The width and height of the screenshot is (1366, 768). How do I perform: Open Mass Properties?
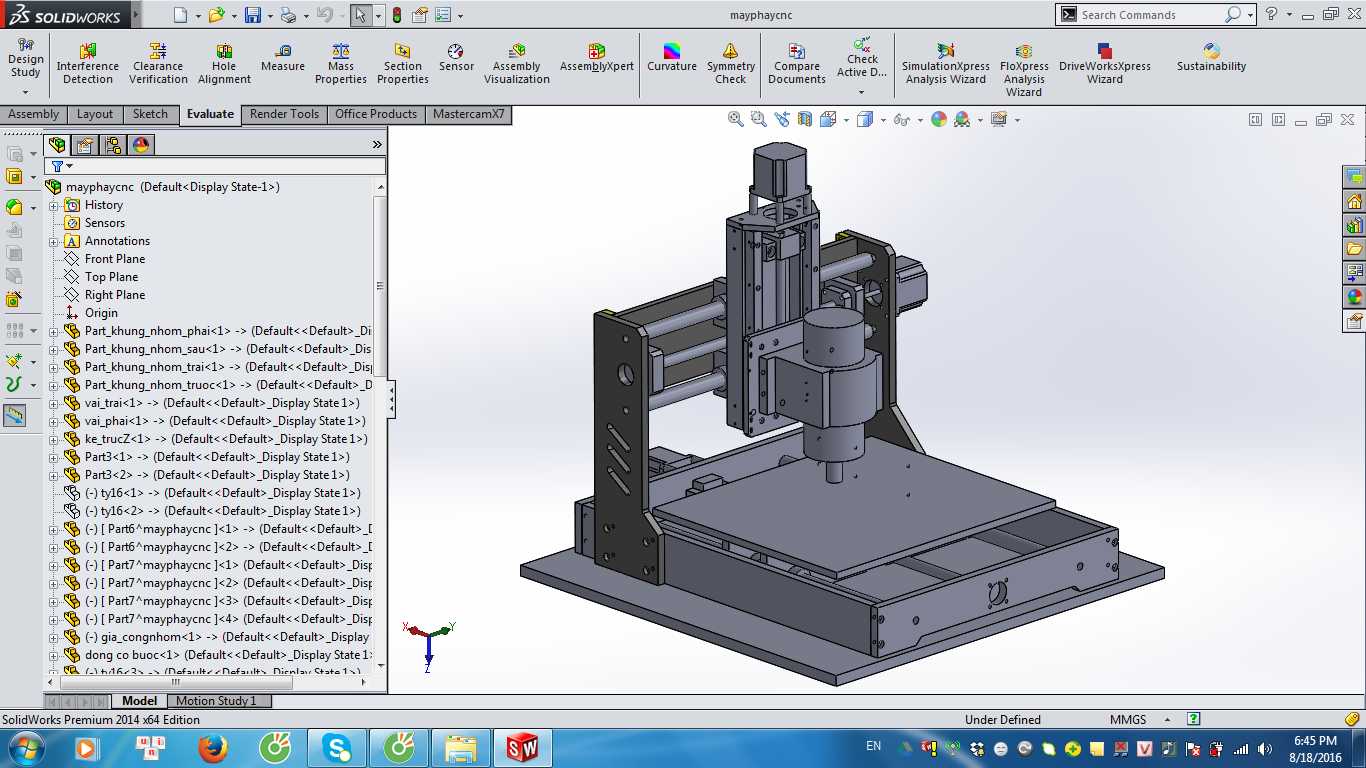point(341,64)
